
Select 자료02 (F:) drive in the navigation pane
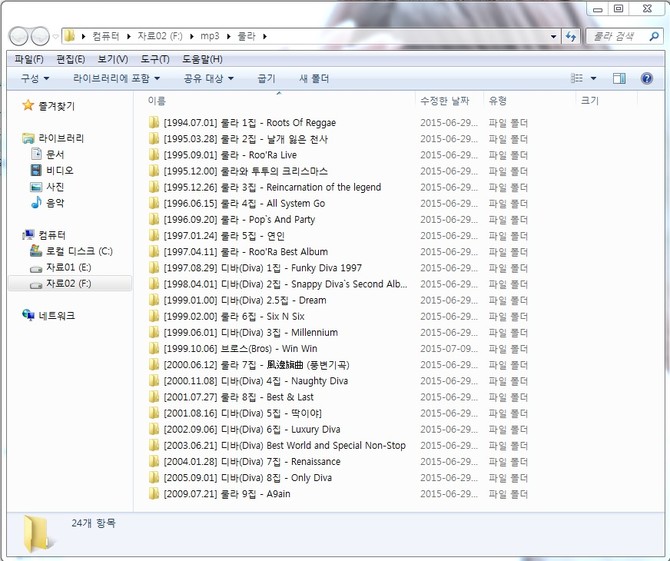coord(68,283)
